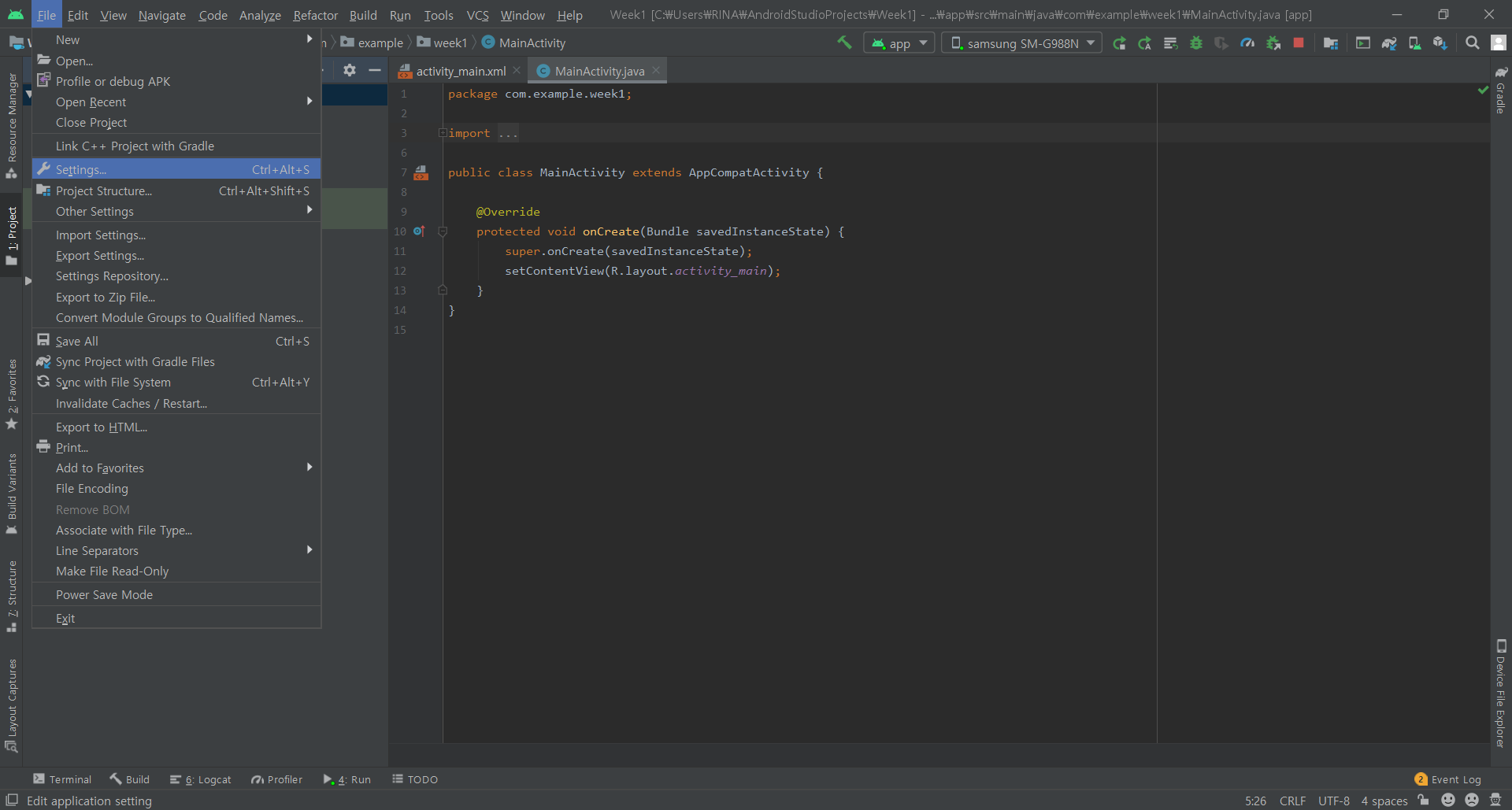Toggle the Layout Captures side panel
Screen dimensions: 1512x810
click(12, 705)
